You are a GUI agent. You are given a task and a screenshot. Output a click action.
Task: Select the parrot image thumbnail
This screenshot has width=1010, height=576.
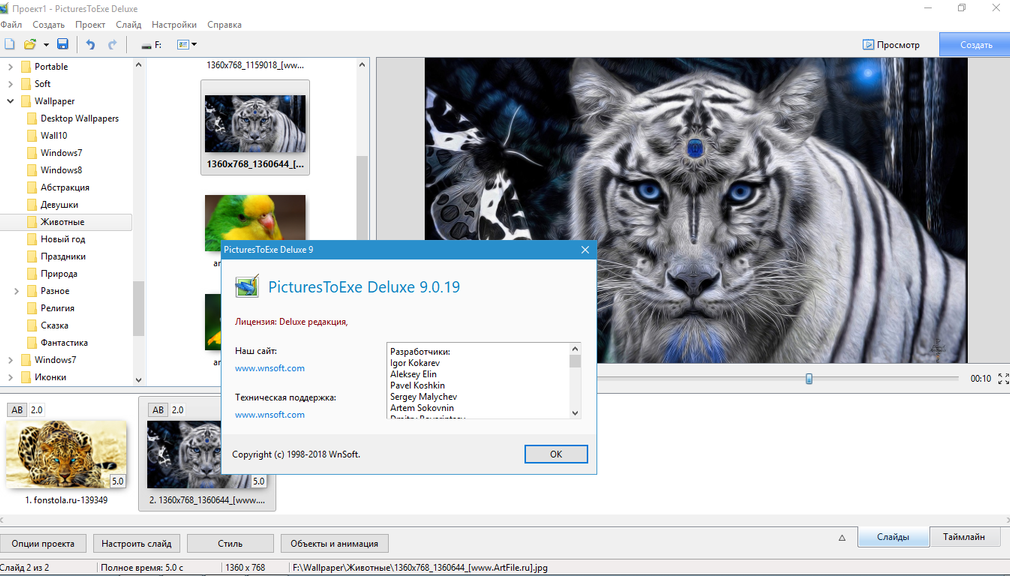click(x=255, y=218)
